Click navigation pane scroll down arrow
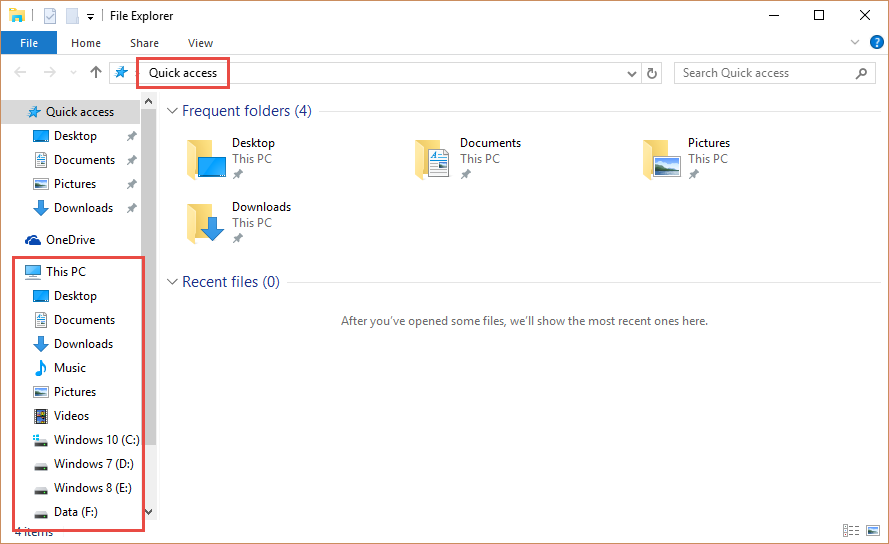 coord(149,512)
